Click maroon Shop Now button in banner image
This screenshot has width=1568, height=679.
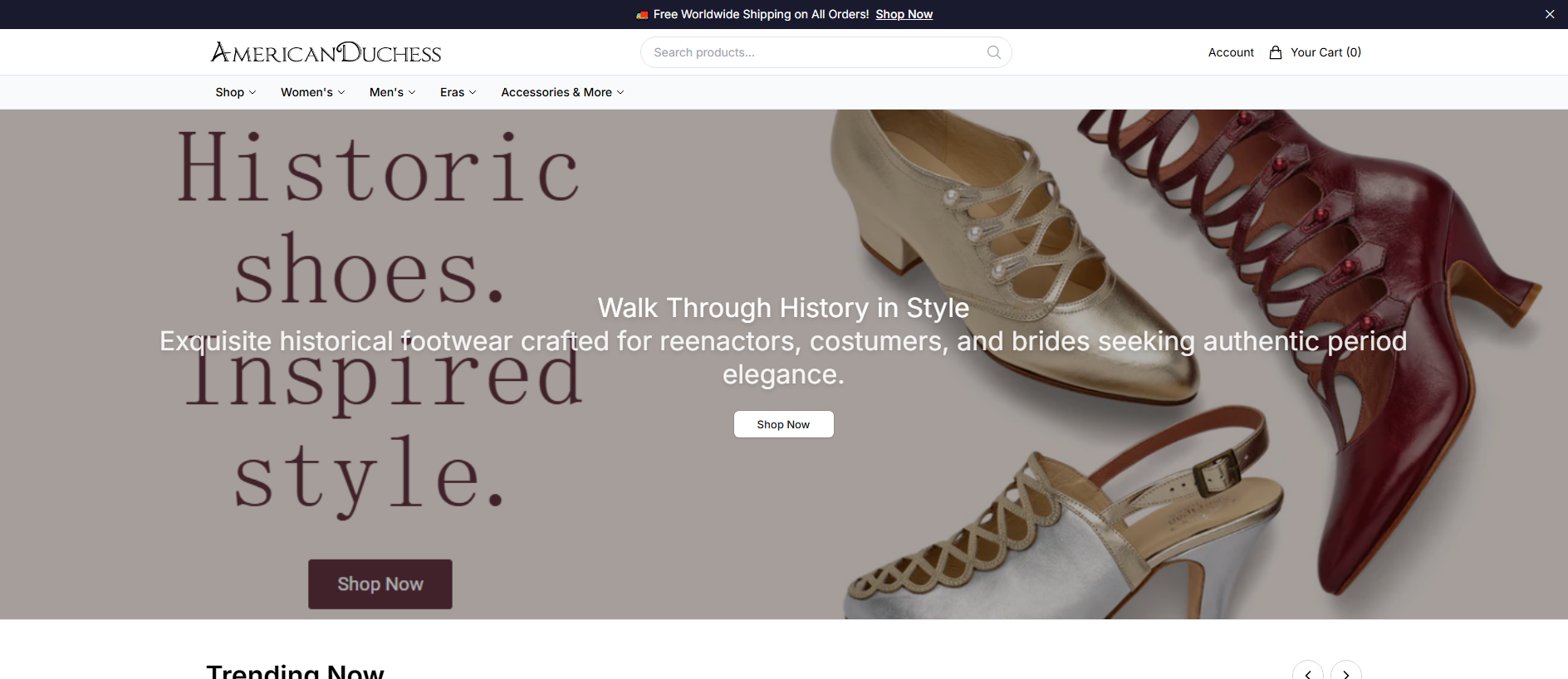pyautogui.click(x=380, y=584)
